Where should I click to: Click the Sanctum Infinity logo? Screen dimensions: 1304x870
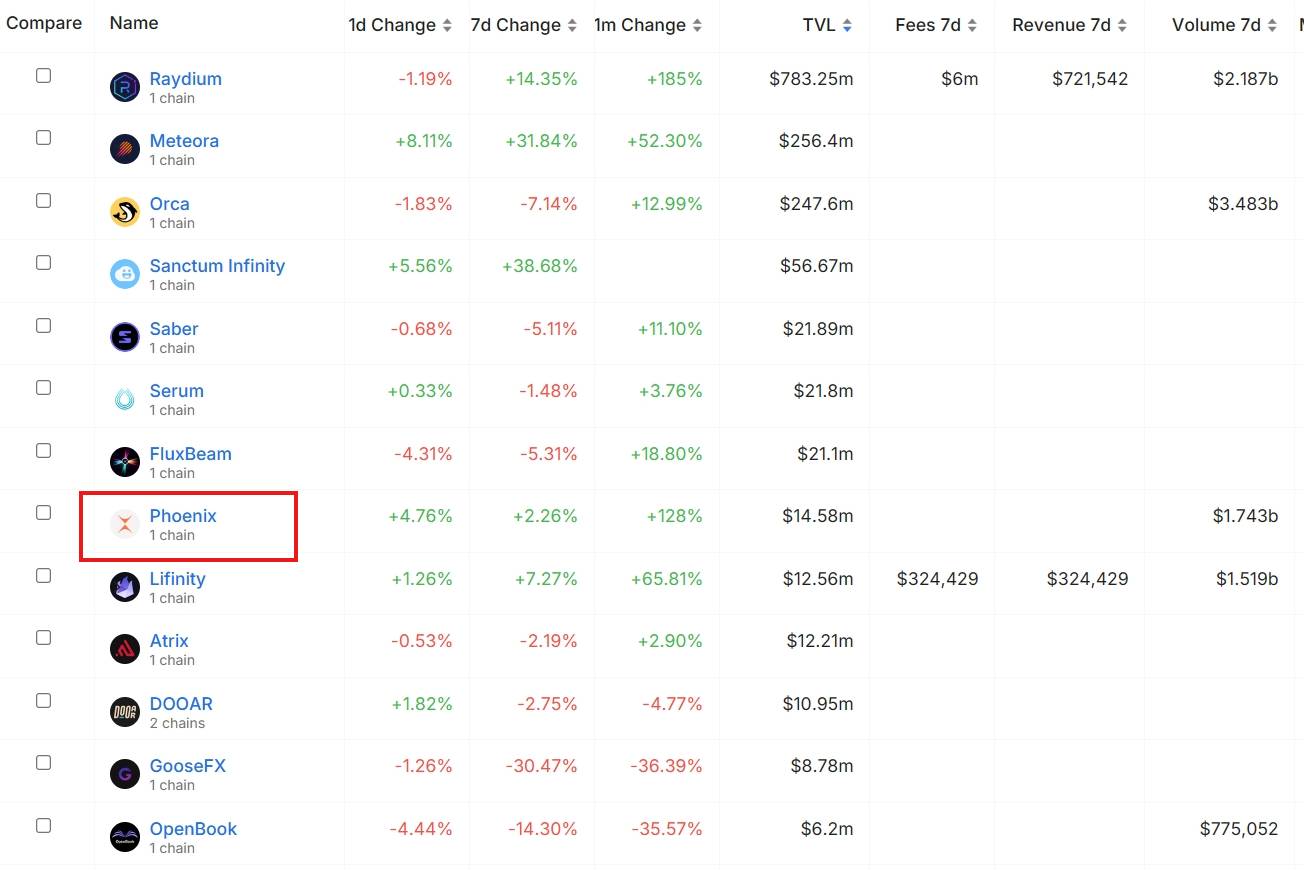[x=125, y=274]
